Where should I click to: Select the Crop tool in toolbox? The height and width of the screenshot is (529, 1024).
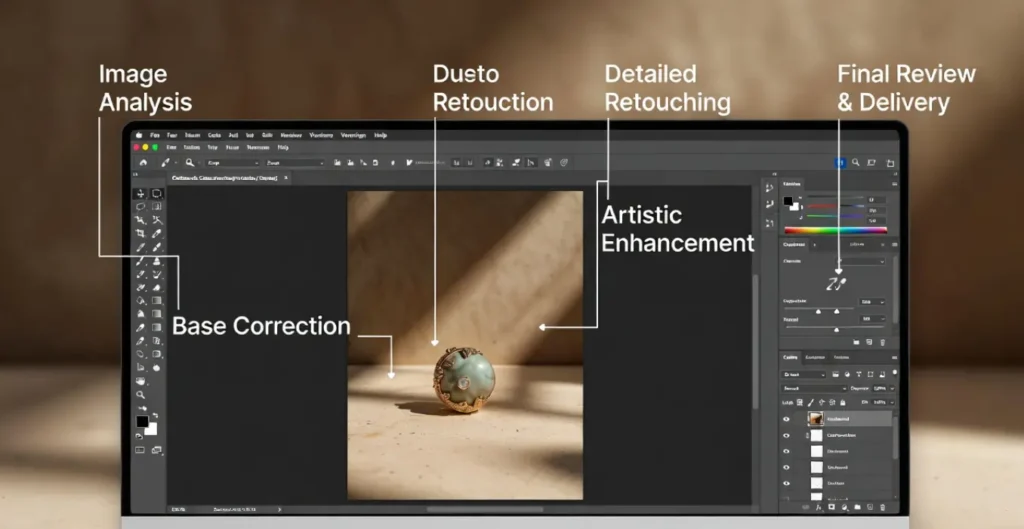tap(140, 234)
